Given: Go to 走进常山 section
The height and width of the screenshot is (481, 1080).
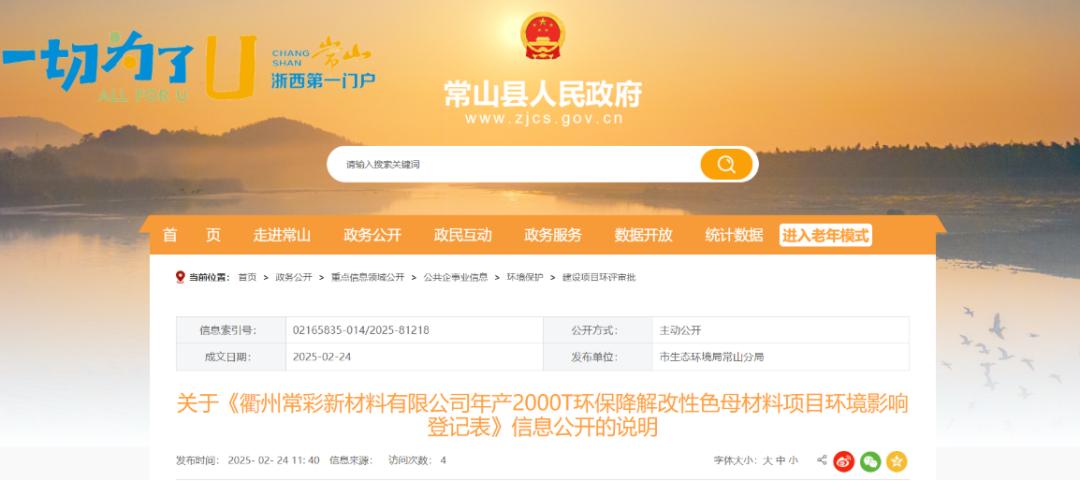Looking at the screenshot, I should point(282,235).
